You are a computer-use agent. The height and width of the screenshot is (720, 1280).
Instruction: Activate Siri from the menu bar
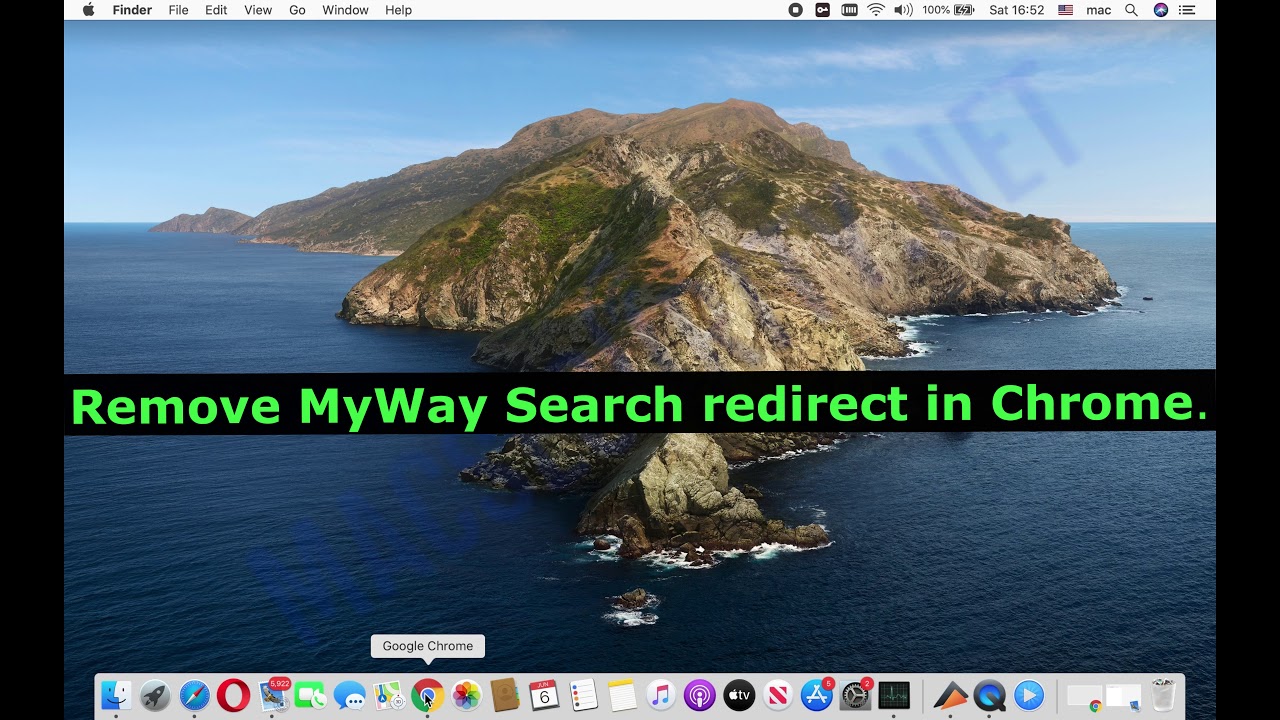tap(1160, 10)
